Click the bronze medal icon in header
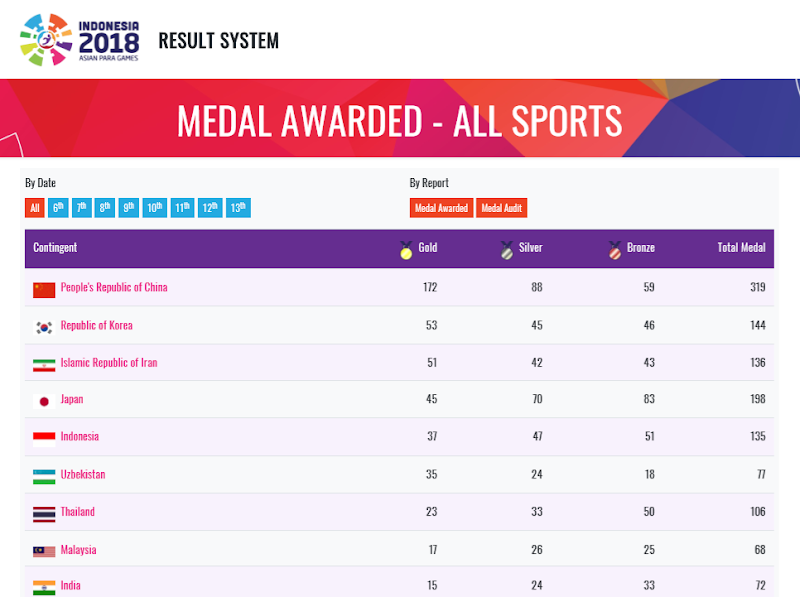The height and width of the screenshot is (597, 800). [615, 250]
